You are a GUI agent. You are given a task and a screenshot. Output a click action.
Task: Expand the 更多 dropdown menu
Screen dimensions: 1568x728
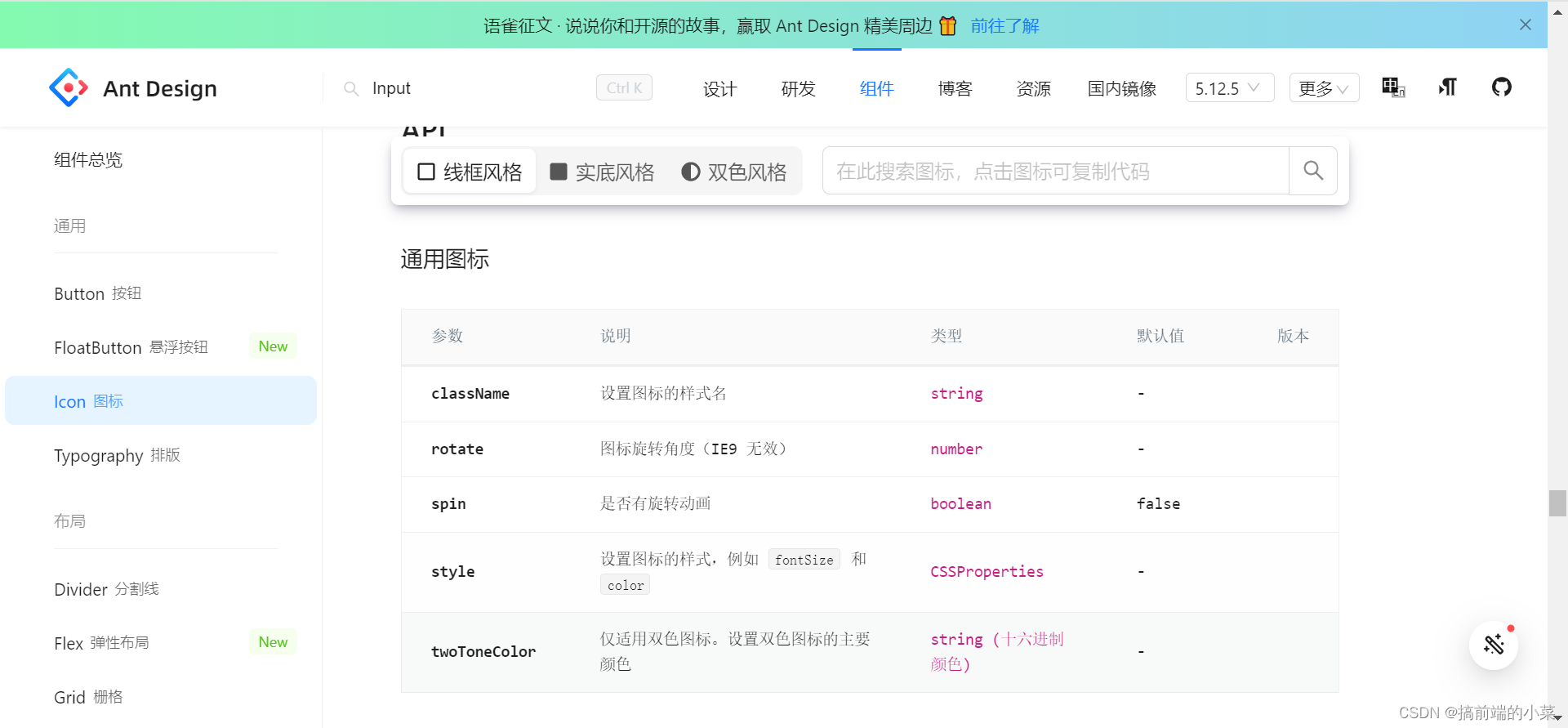tap(1324, 87)
